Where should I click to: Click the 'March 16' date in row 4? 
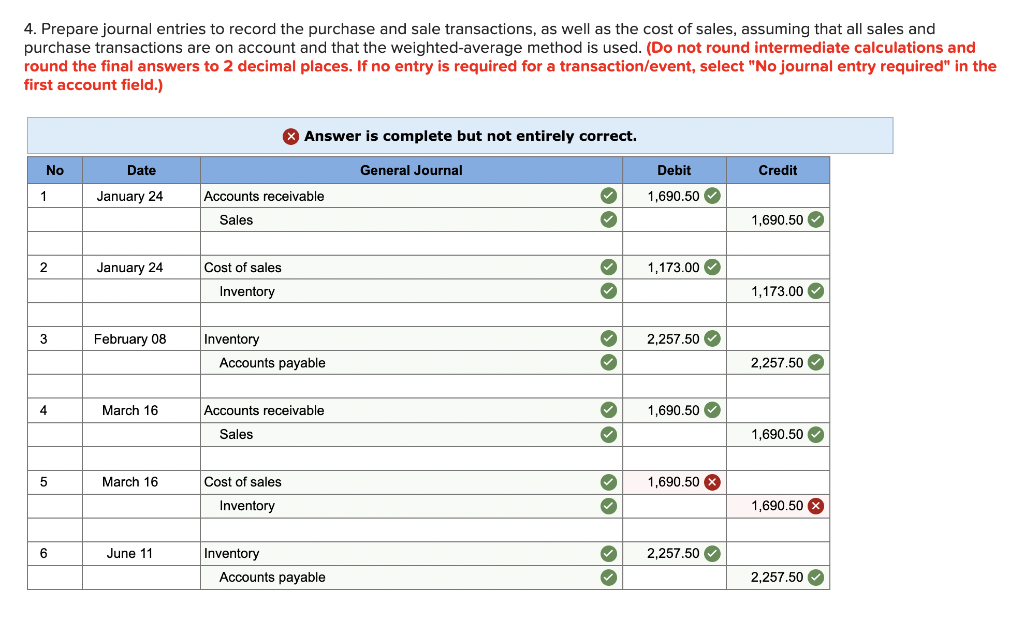click(x=130, y=410)
